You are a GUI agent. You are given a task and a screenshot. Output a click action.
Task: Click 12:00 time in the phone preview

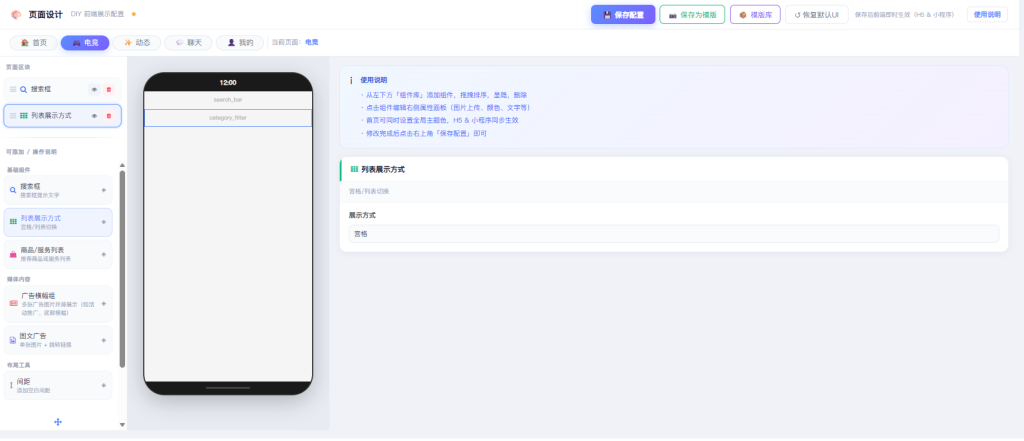(x=228, y=82)
